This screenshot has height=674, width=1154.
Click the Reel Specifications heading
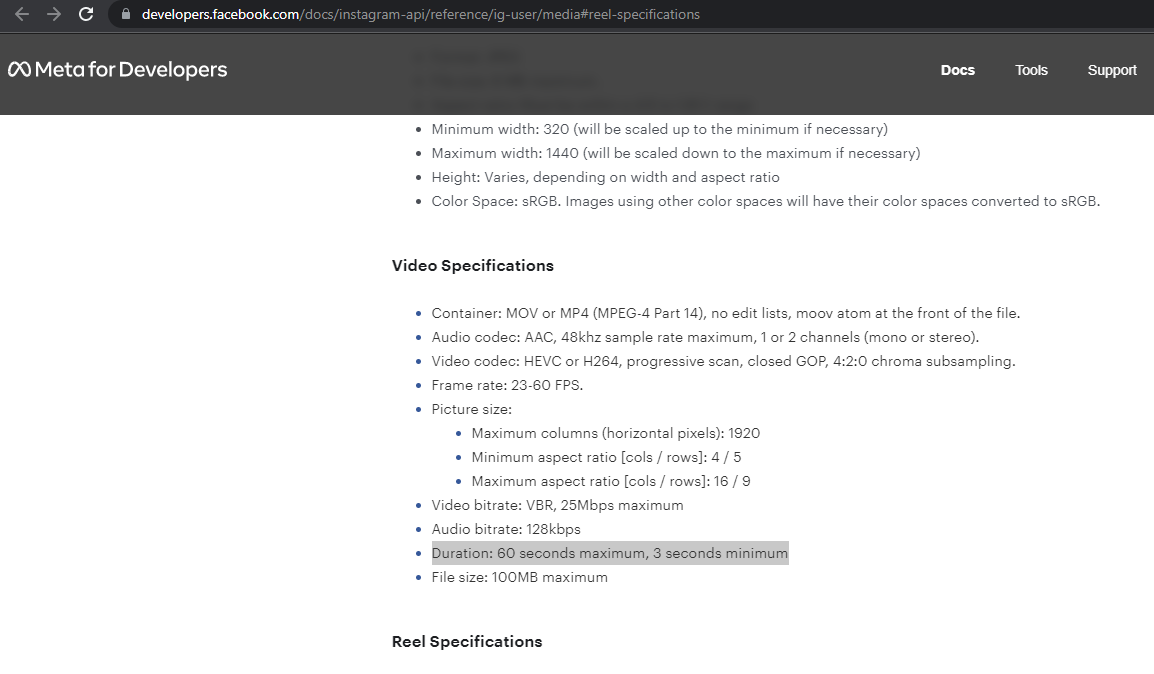pos(467,642)
